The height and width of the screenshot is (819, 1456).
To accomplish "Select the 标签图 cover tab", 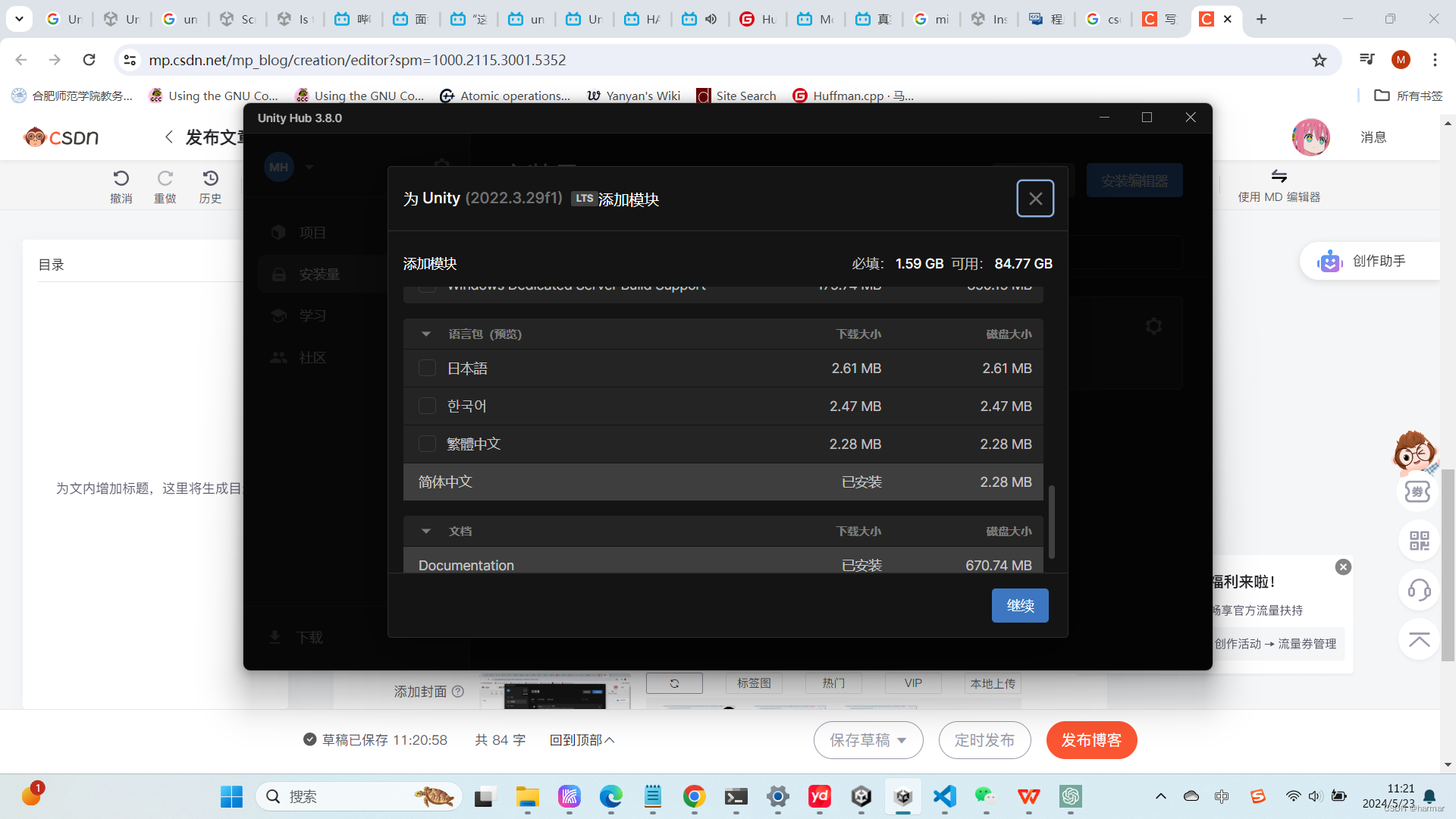I will click(x=754, y=683).
